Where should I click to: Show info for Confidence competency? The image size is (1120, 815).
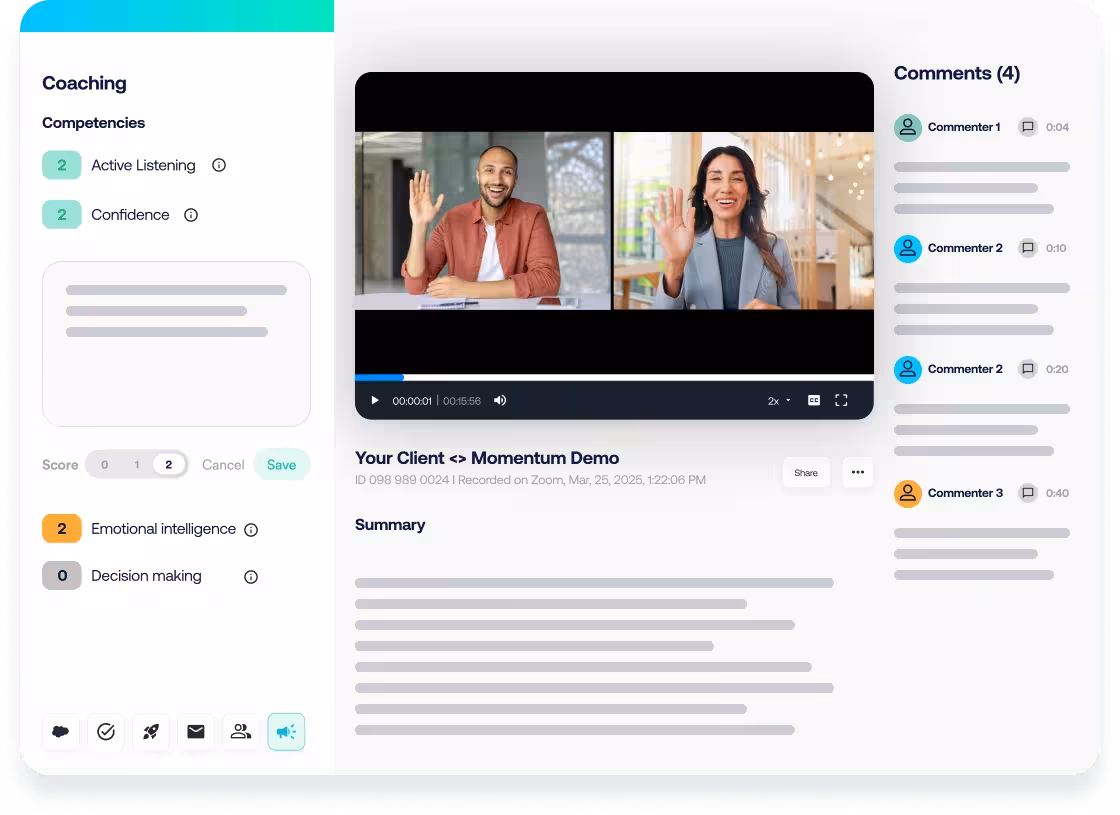click(x=191, y=215)
